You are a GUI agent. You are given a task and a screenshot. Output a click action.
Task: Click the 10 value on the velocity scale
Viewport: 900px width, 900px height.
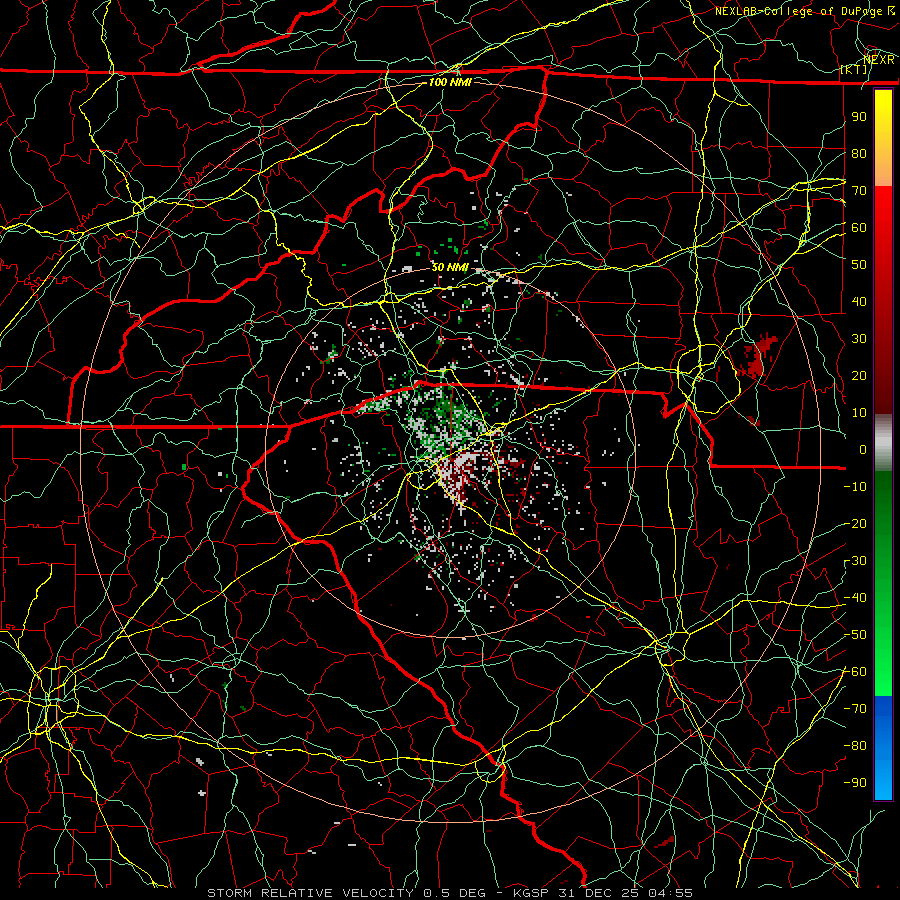click(x=859, y=413)
